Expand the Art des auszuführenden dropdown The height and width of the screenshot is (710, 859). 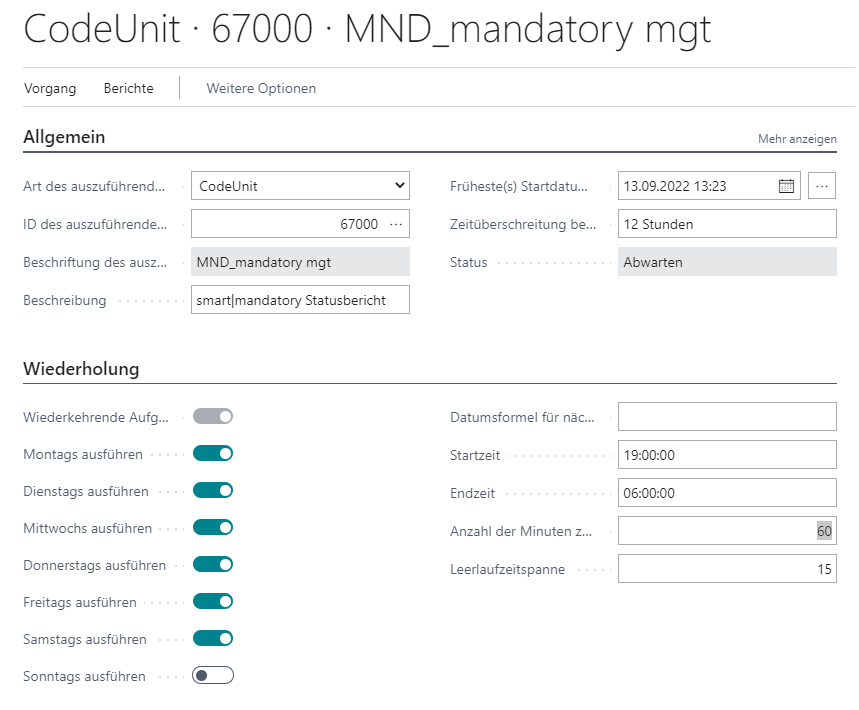coord(300,186)
